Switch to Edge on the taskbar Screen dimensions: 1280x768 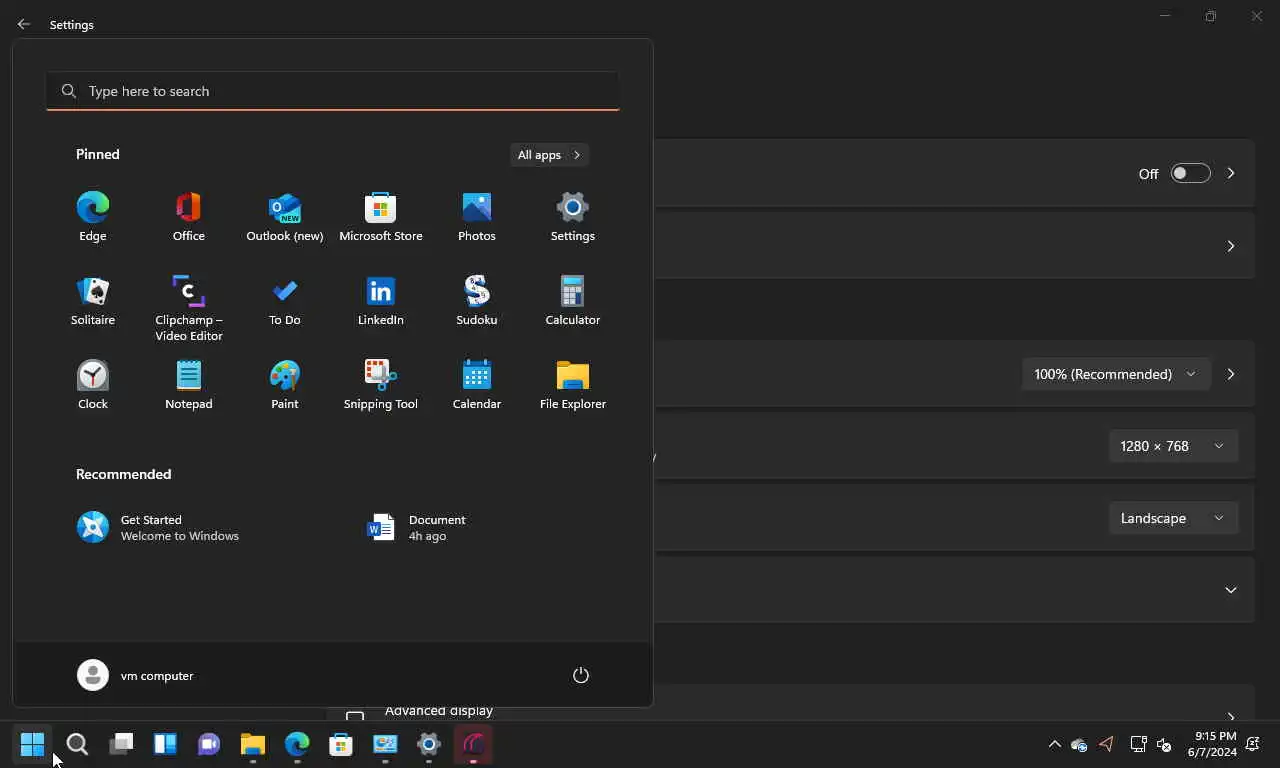297,744
